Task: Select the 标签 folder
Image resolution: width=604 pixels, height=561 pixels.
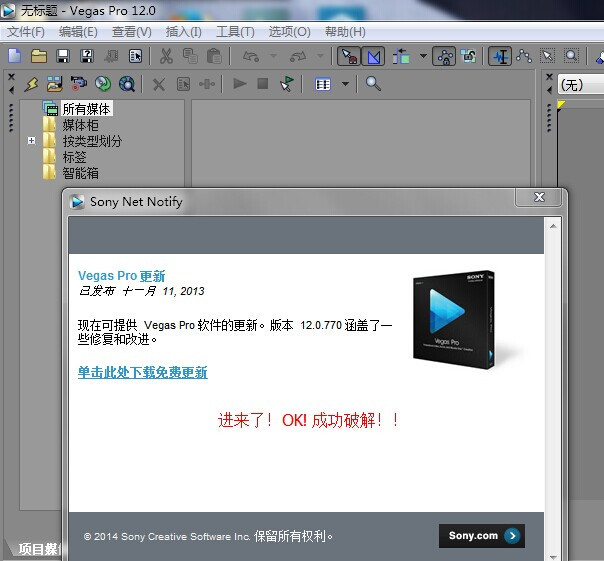Action: point(74,157)
